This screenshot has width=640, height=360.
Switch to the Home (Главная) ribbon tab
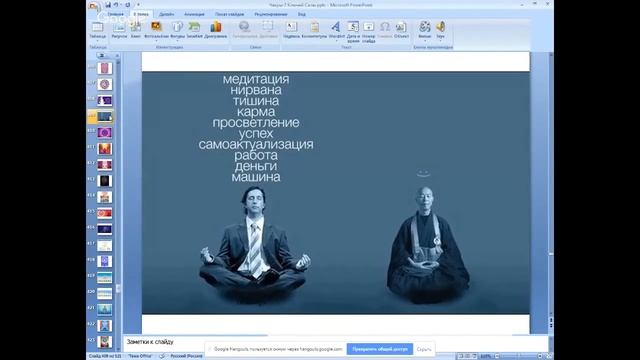pos(116,14)
